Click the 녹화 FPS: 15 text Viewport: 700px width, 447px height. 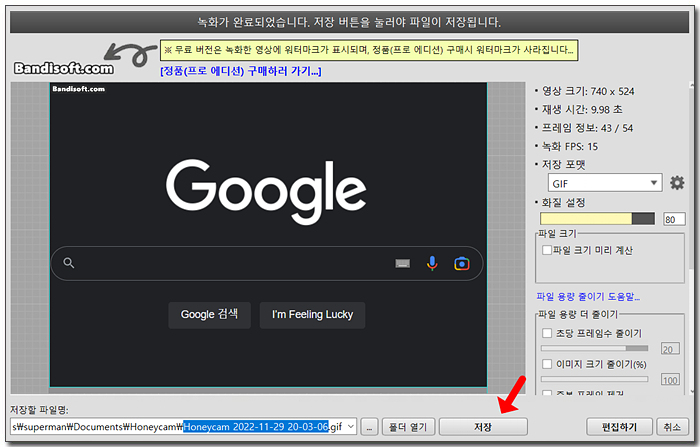tap(570, 146)
